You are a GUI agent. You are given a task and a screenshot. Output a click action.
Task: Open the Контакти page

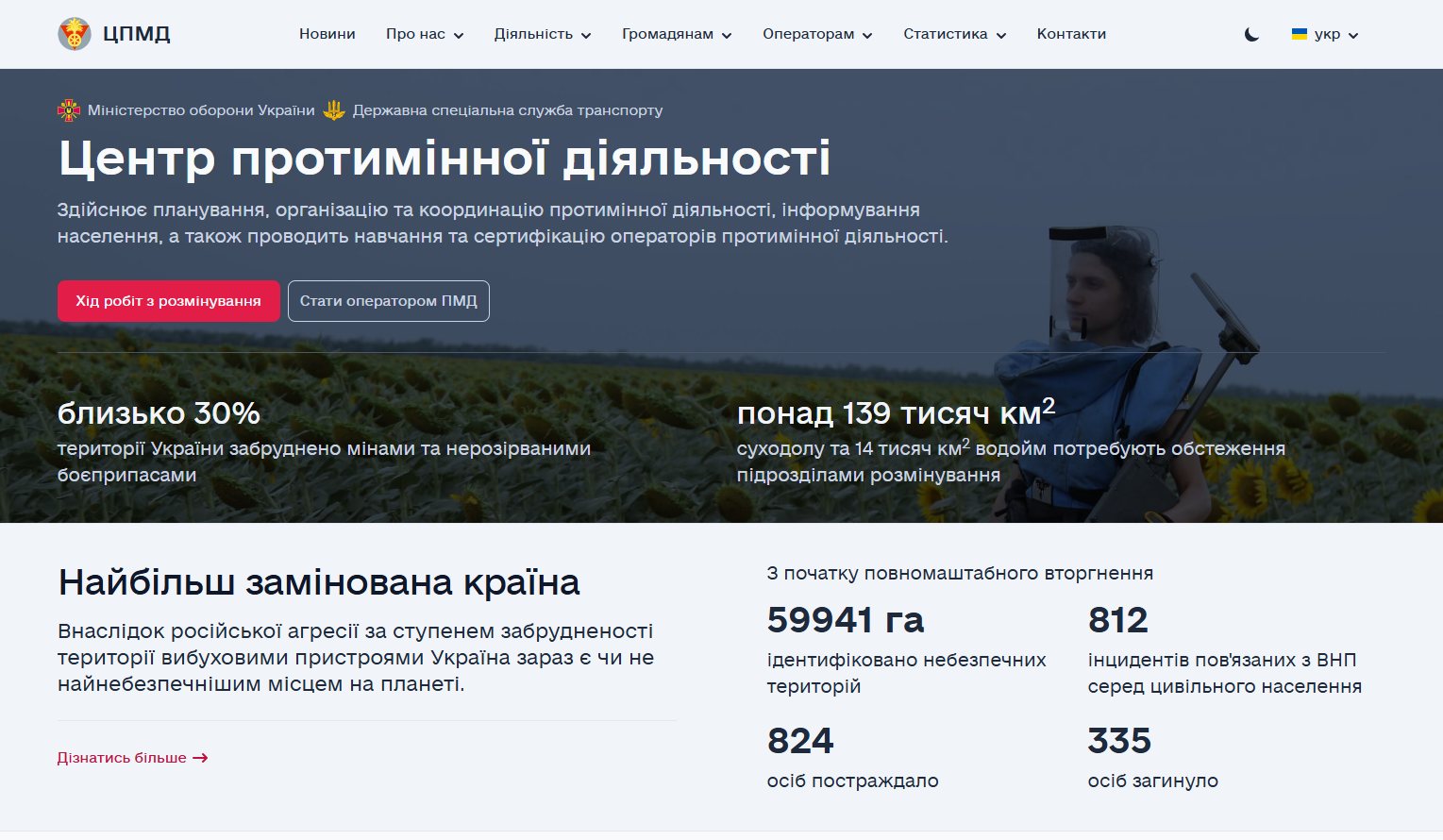[x=1071, y=34]
